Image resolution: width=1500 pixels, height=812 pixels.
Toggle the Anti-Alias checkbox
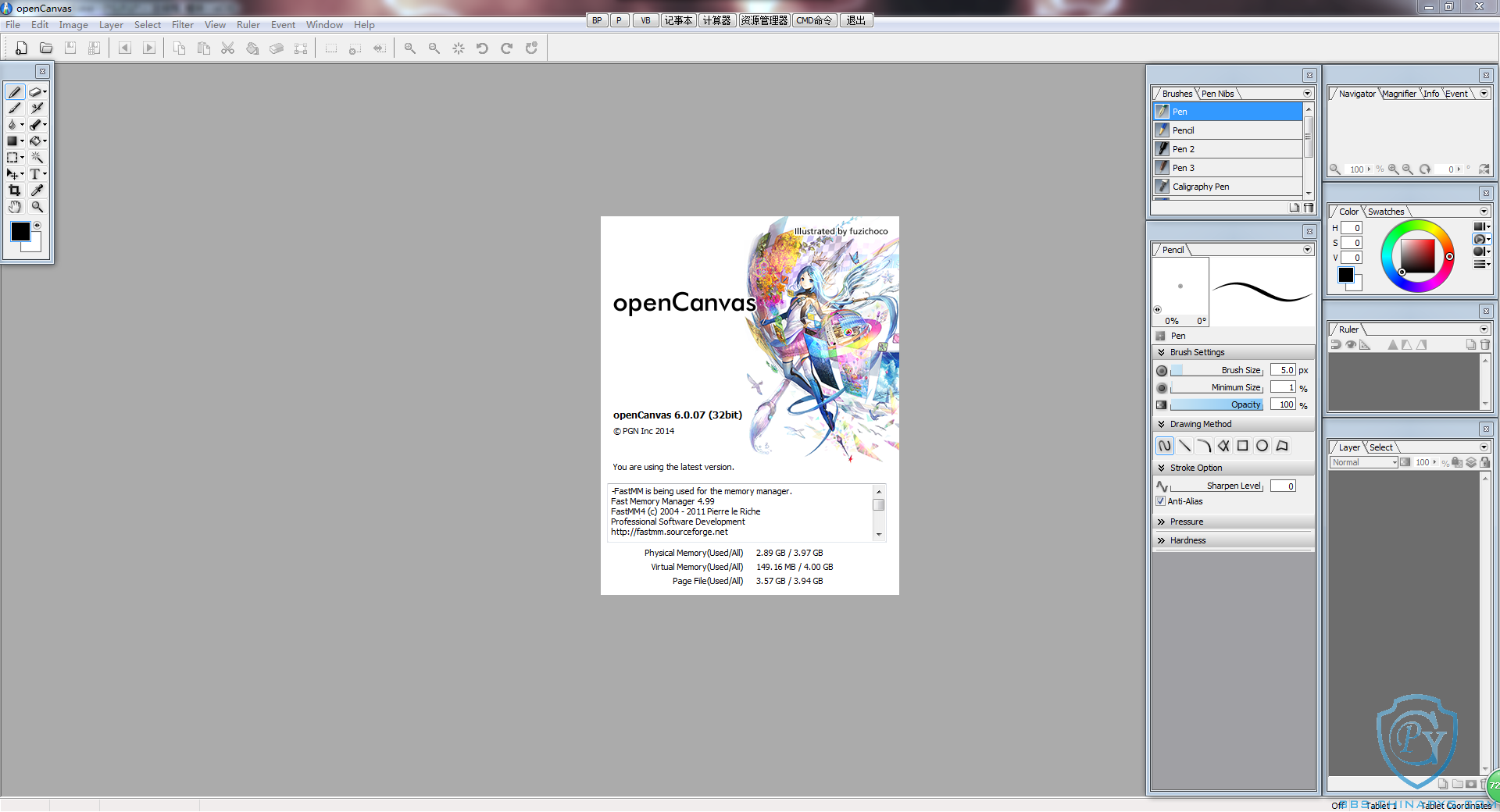pyautogui.click(x=1161, y=501)
